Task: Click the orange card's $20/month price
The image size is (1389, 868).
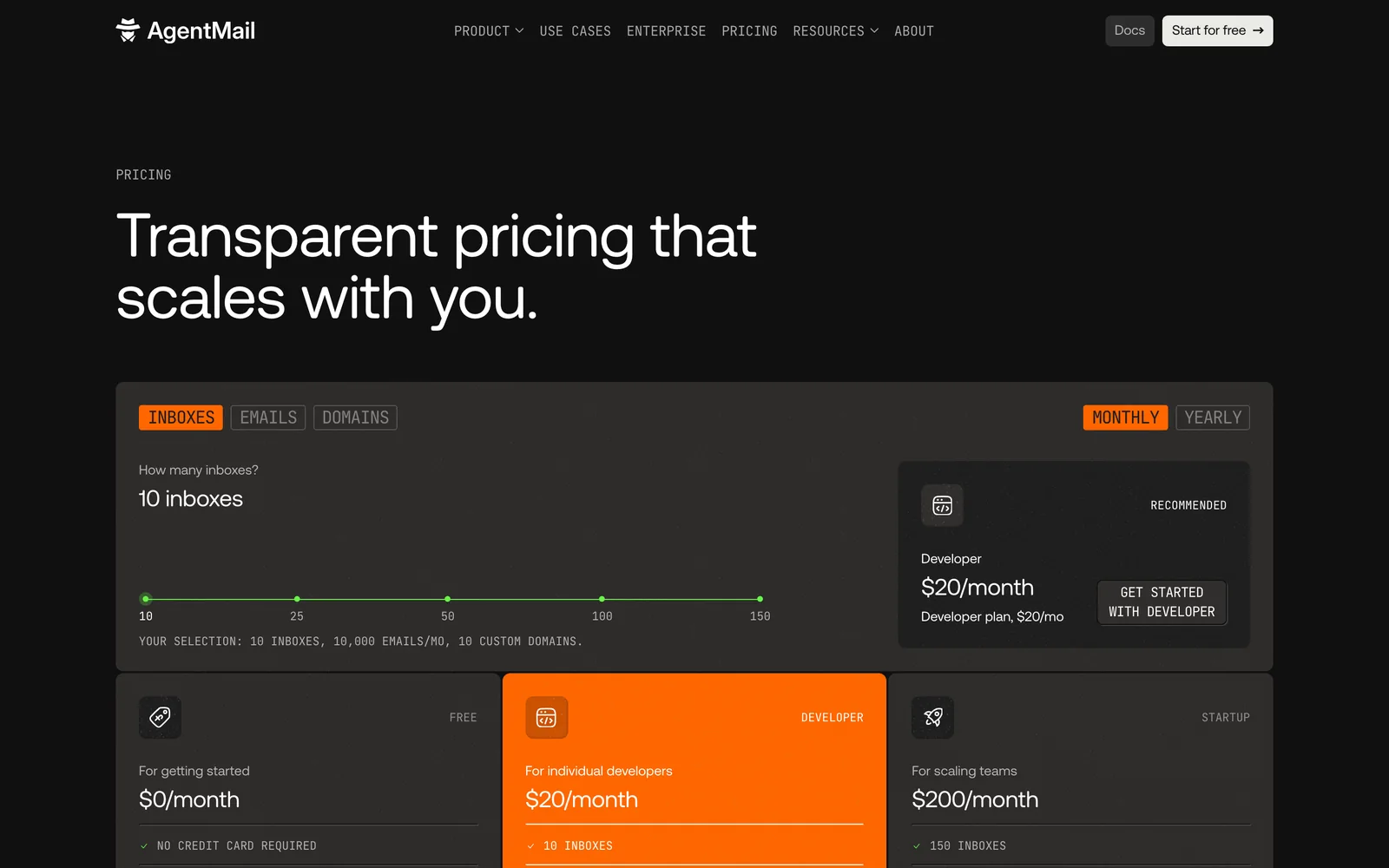Action: click(582, 799)
